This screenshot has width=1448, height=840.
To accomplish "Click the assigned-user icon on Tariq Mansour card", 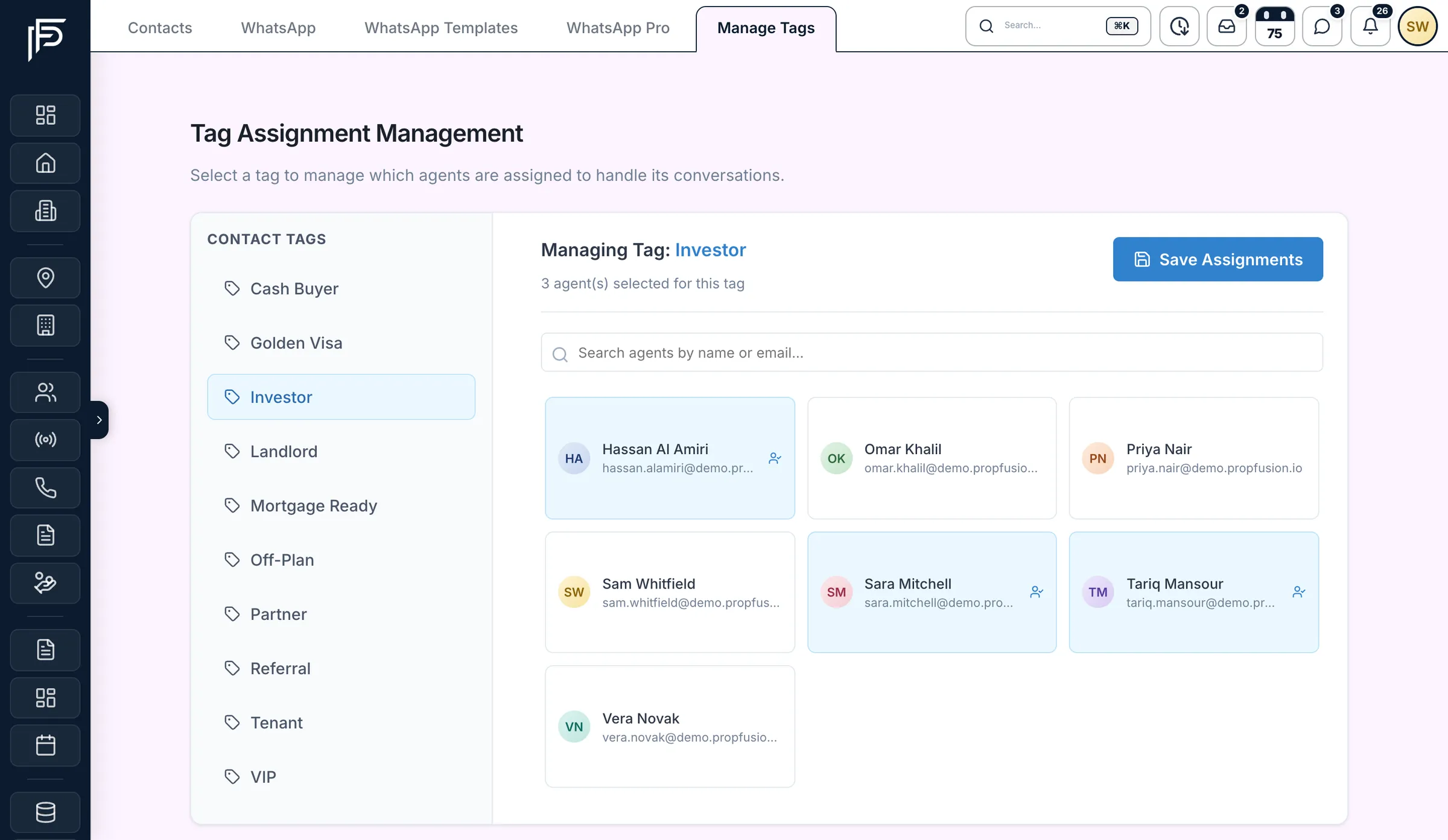I will pyautogui.click(x=1299, y=592).
